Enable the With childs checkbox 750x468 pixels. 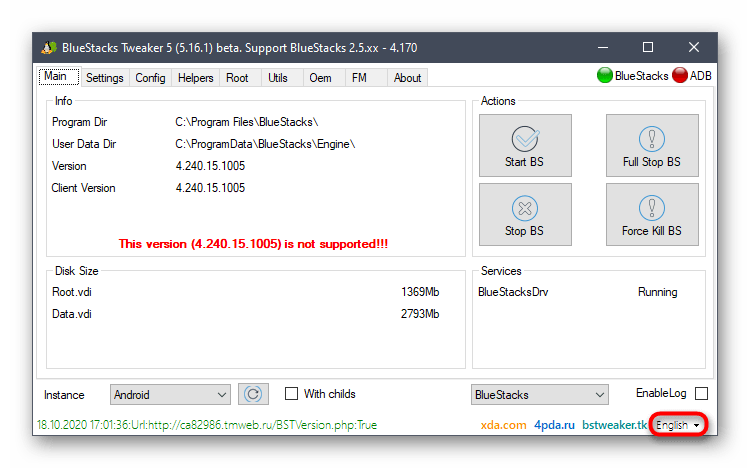(291, 394)
